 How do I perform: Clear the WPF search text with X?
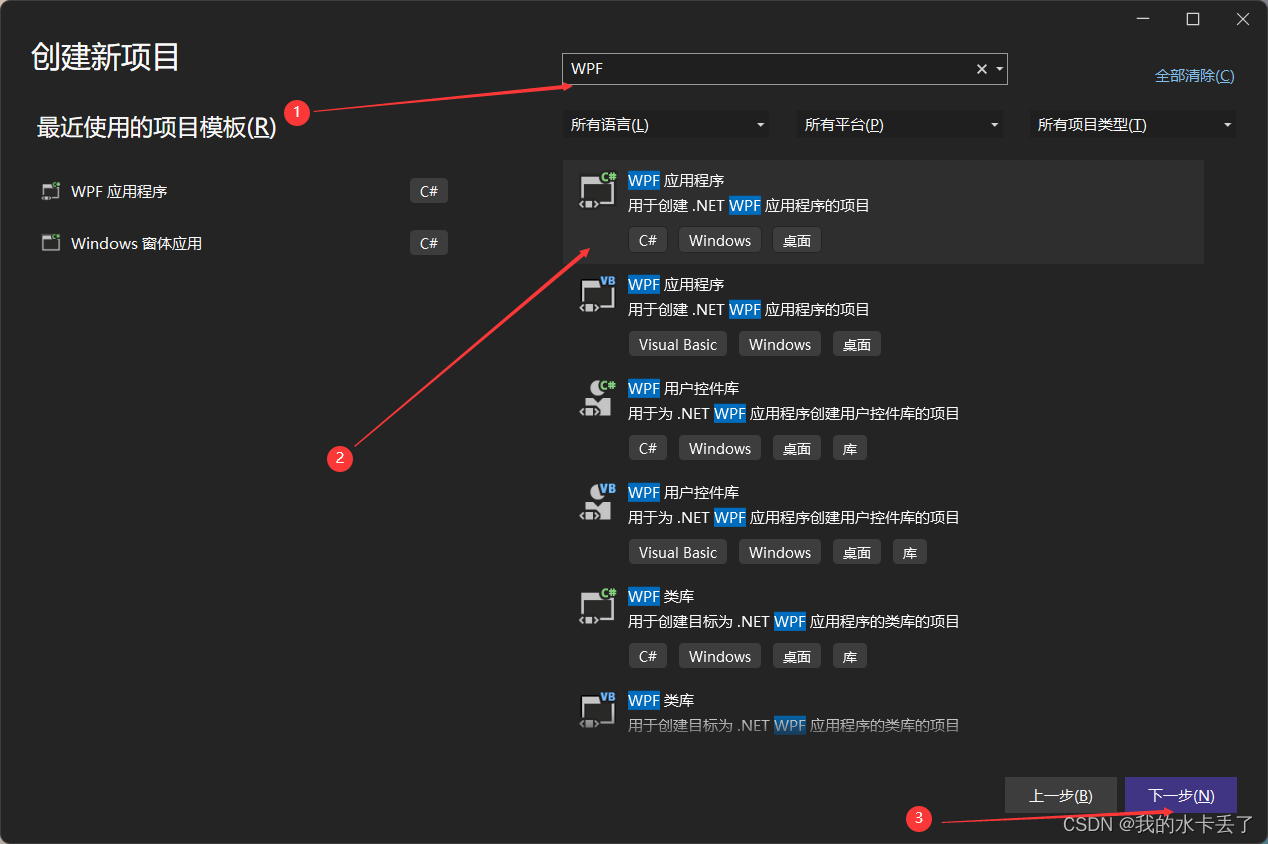981,69
